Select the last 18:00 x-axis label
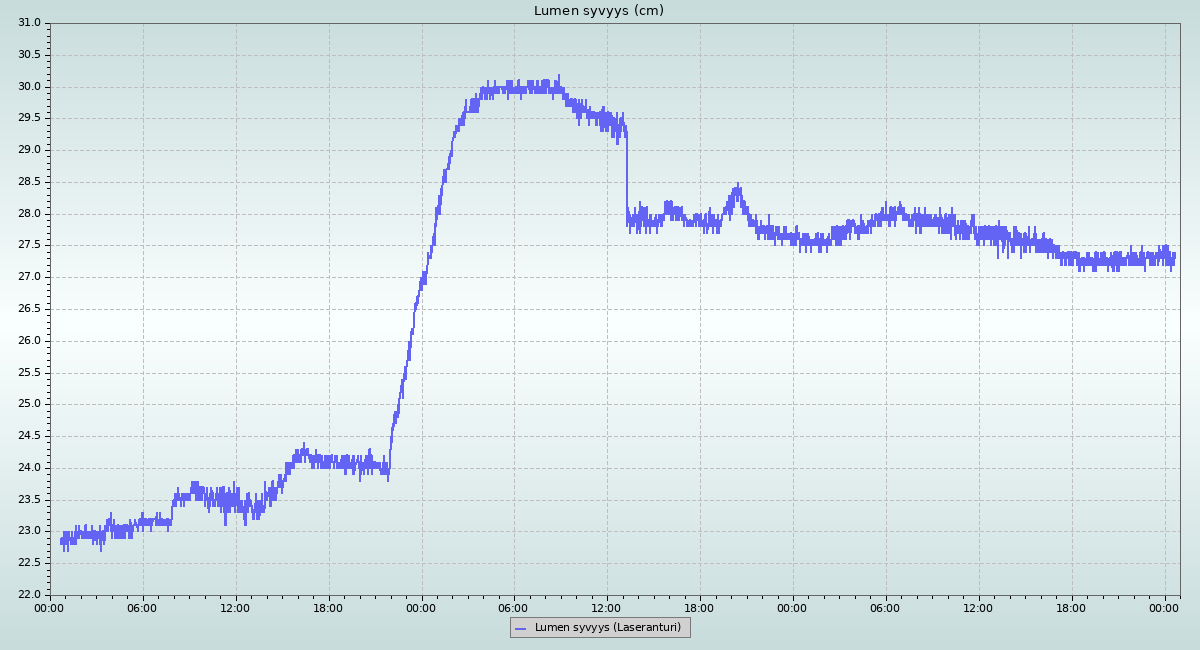This screenshot has width=1200, height=650. click(x=1072, y=607)
